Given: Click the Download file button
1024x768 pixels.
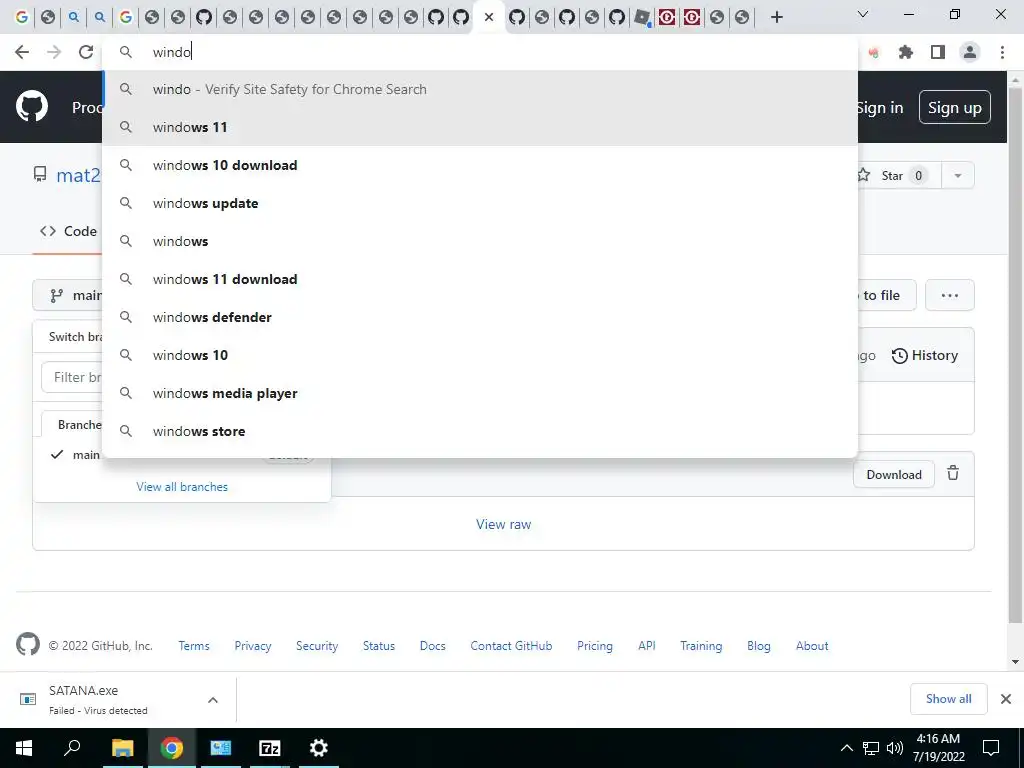Looking at the screenshot, I should click(894, 475).
